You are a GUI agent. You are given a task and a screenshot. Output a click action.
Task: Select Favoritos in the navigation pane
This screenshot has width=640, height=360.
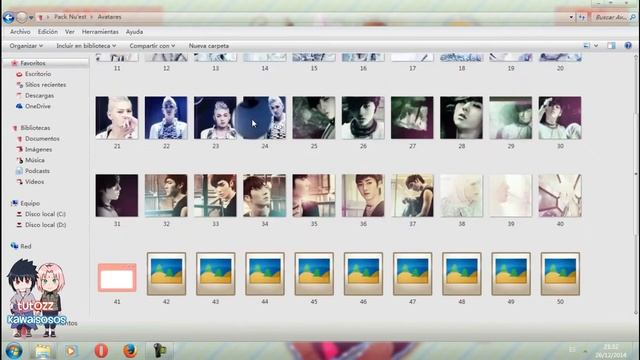click(33, 63)
